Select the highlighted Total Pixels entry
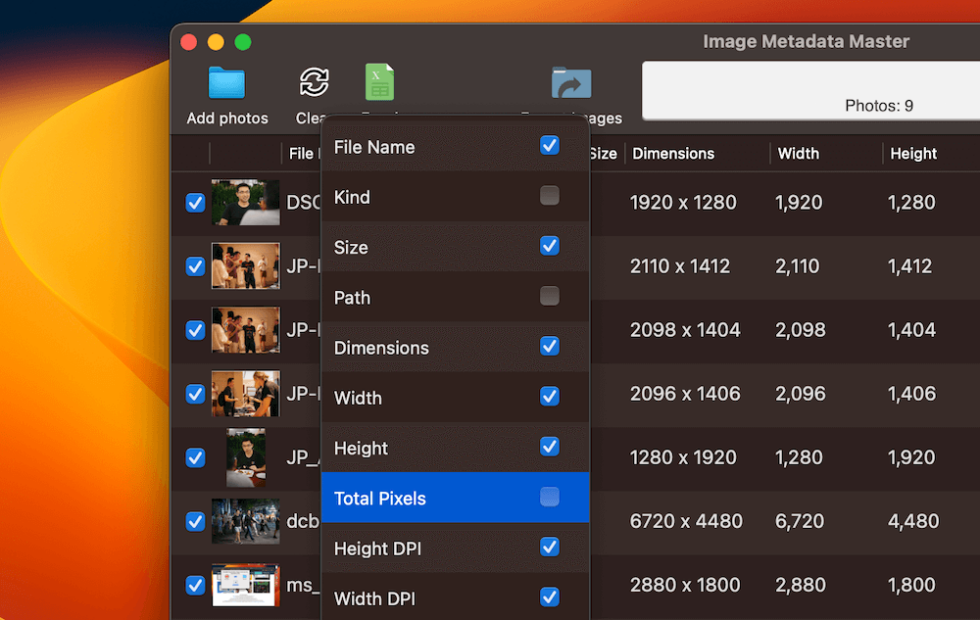This screenshot has width=980, height=620. coord(455,498)
